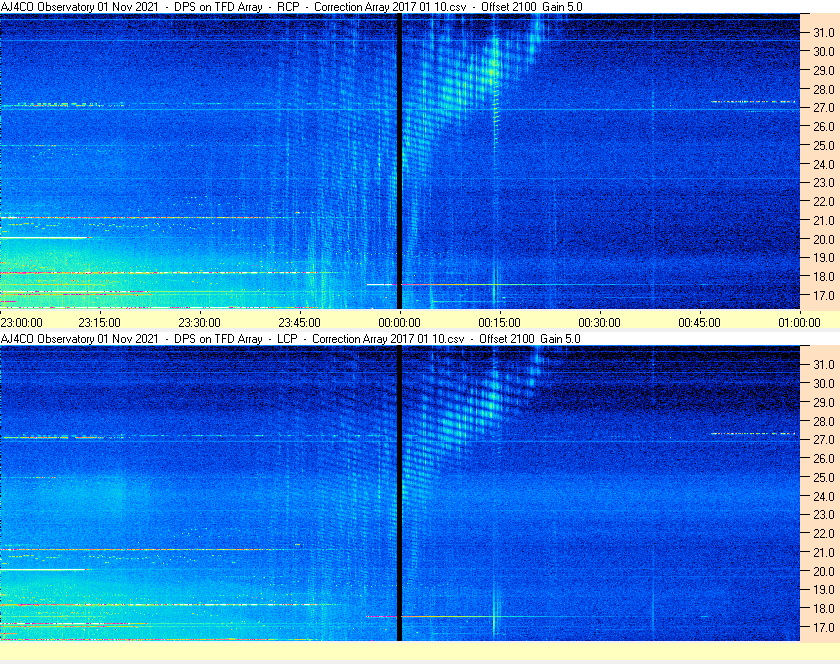Select the 23:45:00 time axis label

pyautogui.click(x=299, y=323)
